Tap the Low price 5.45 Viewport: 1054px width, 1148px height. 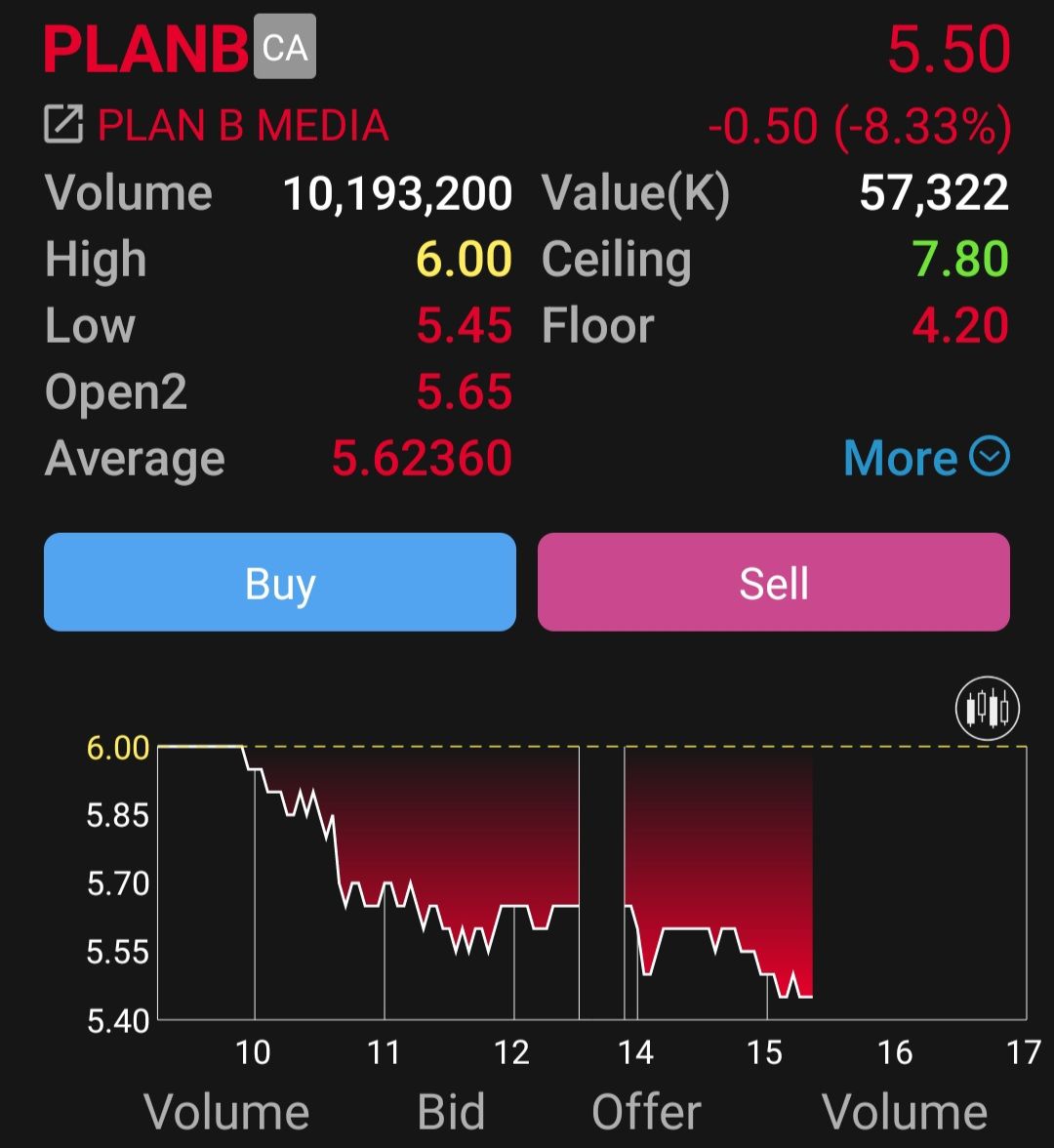coord(465,326)
